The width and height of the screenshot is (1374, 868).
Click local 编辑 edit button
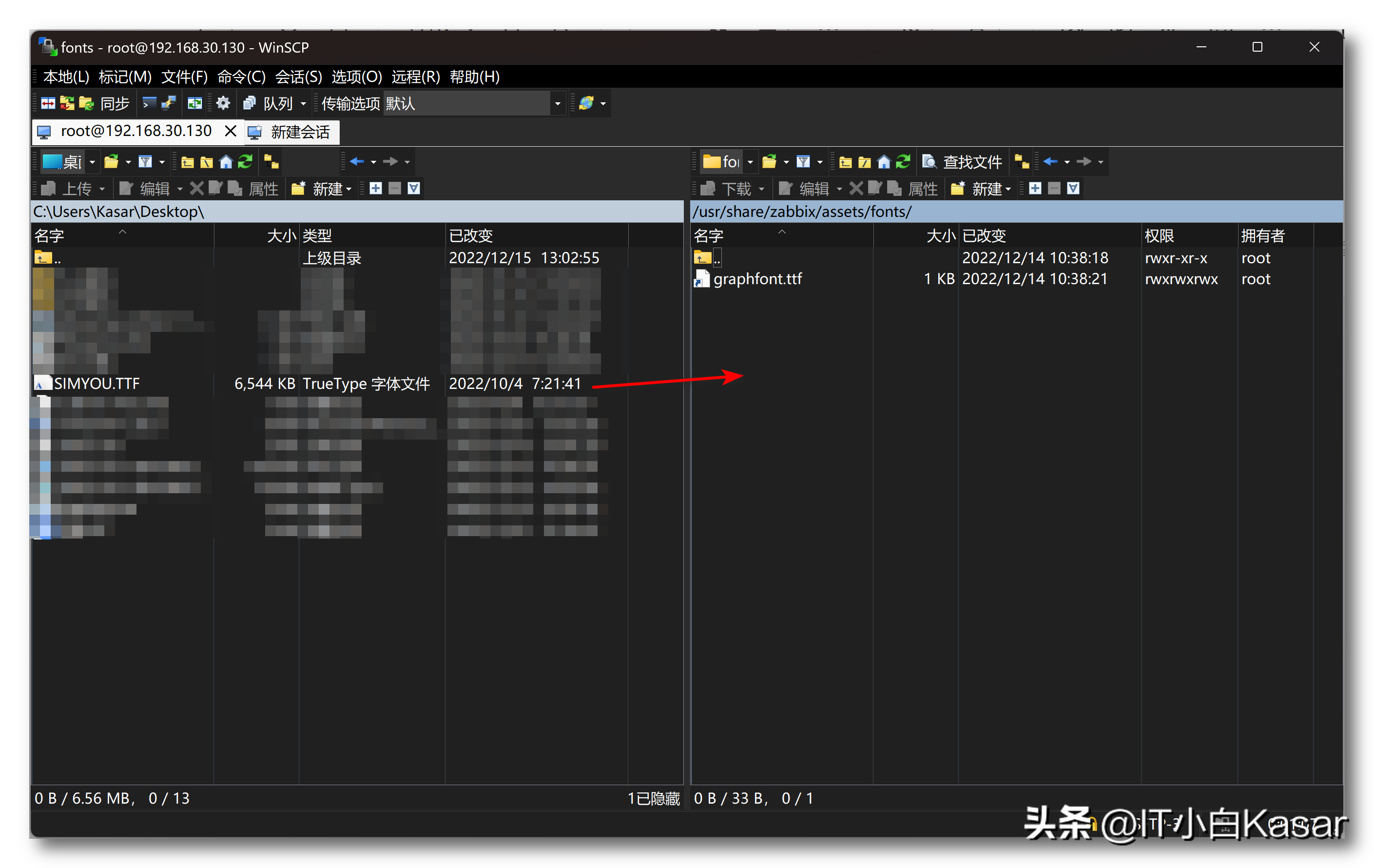144,188
